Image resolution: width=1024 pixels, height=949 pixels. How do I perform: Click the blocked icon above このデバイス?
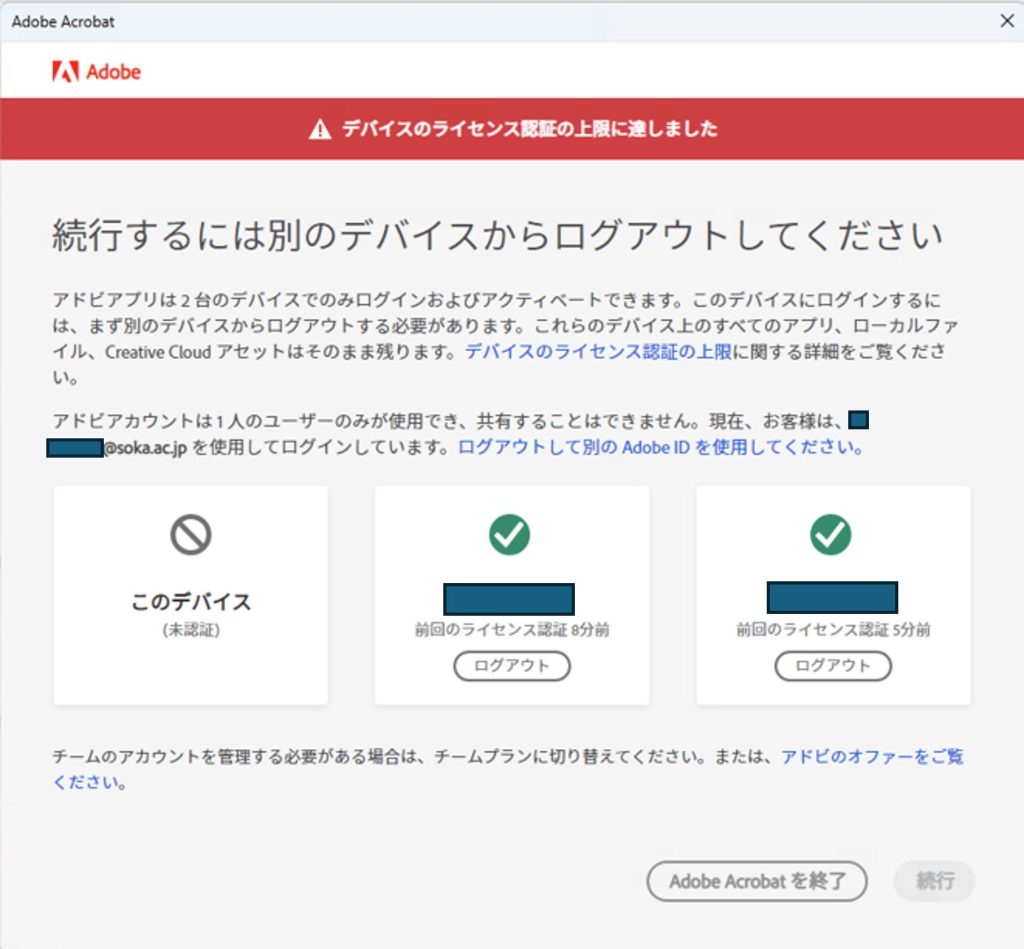coord(190,536)
